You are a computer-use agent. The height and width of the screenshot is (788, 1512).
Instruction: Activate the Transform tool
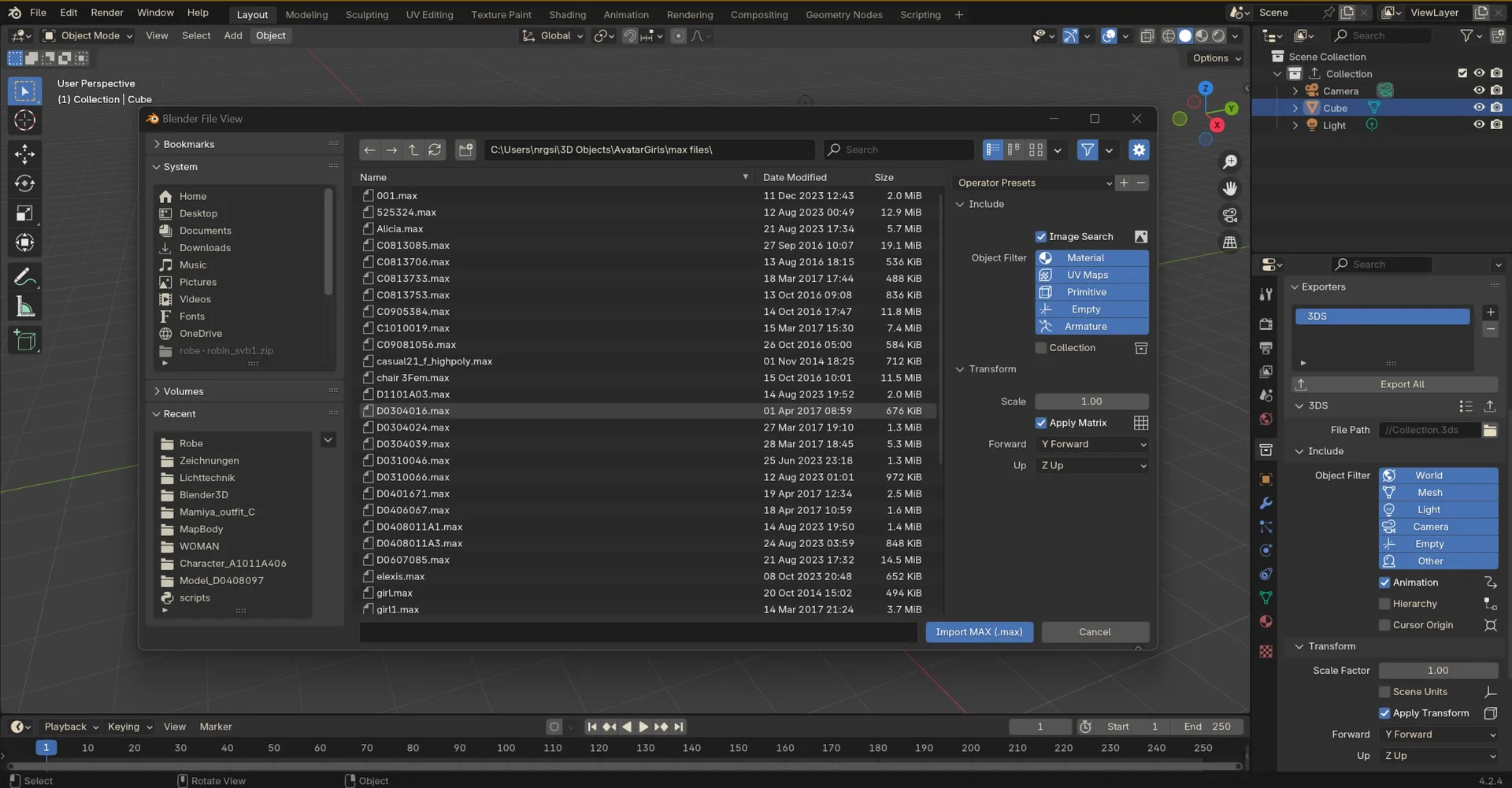(x=24, y=242)
